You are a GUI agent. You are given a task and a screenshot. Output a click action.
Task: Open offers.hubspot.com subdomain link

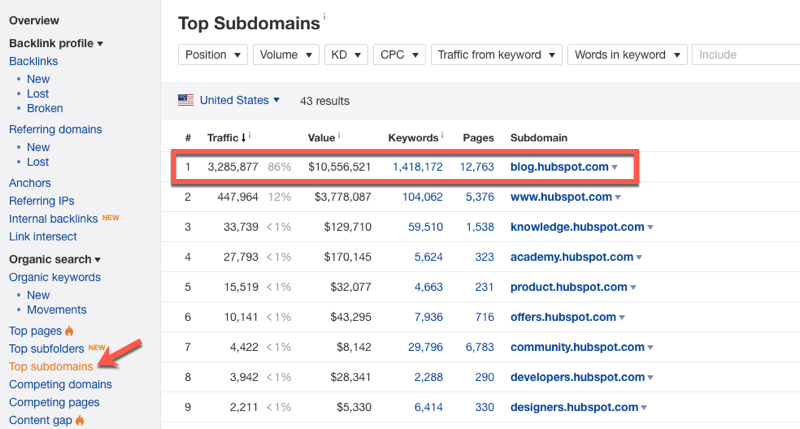tap(563, 317)
